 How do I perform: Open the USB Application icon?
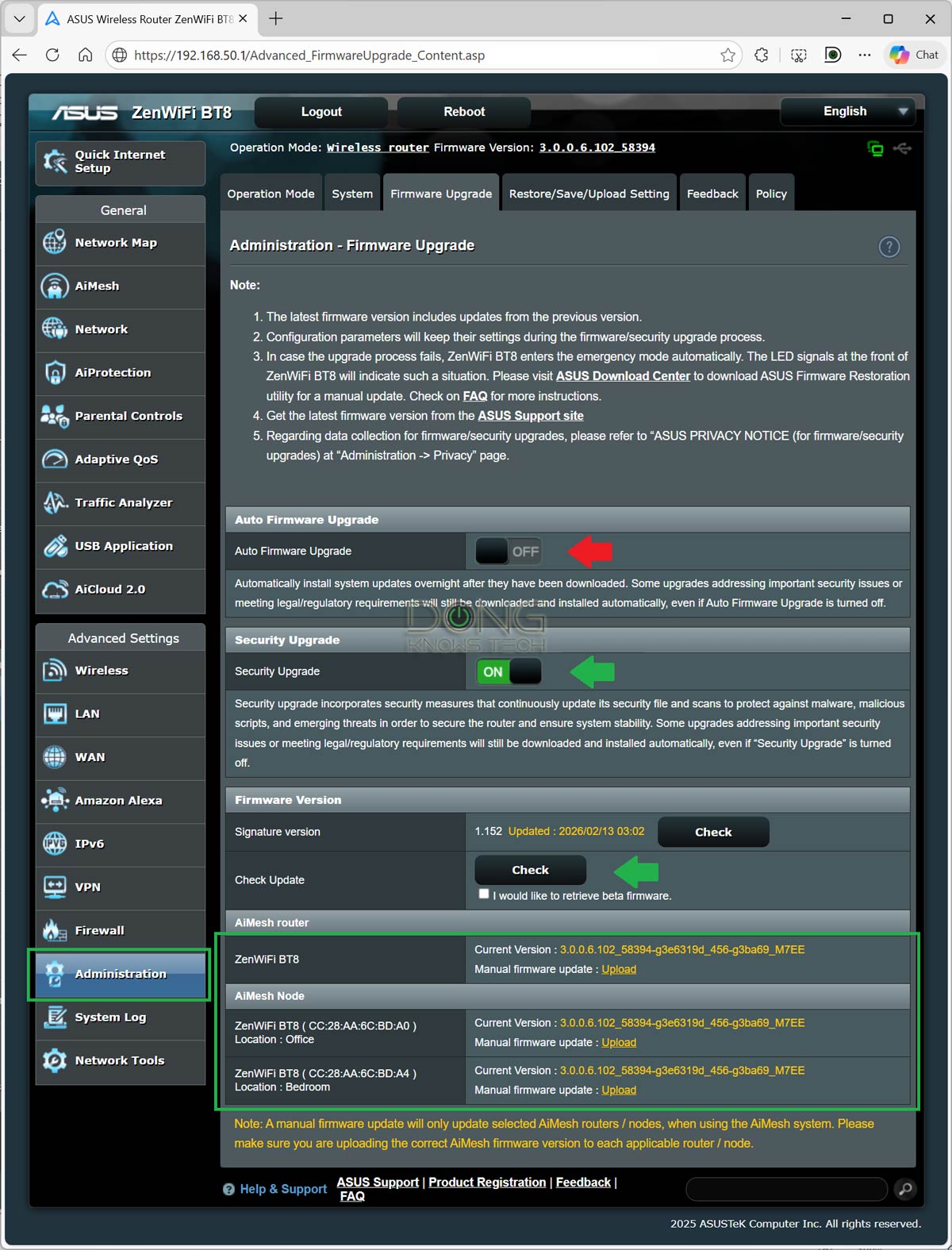point(55,546)
